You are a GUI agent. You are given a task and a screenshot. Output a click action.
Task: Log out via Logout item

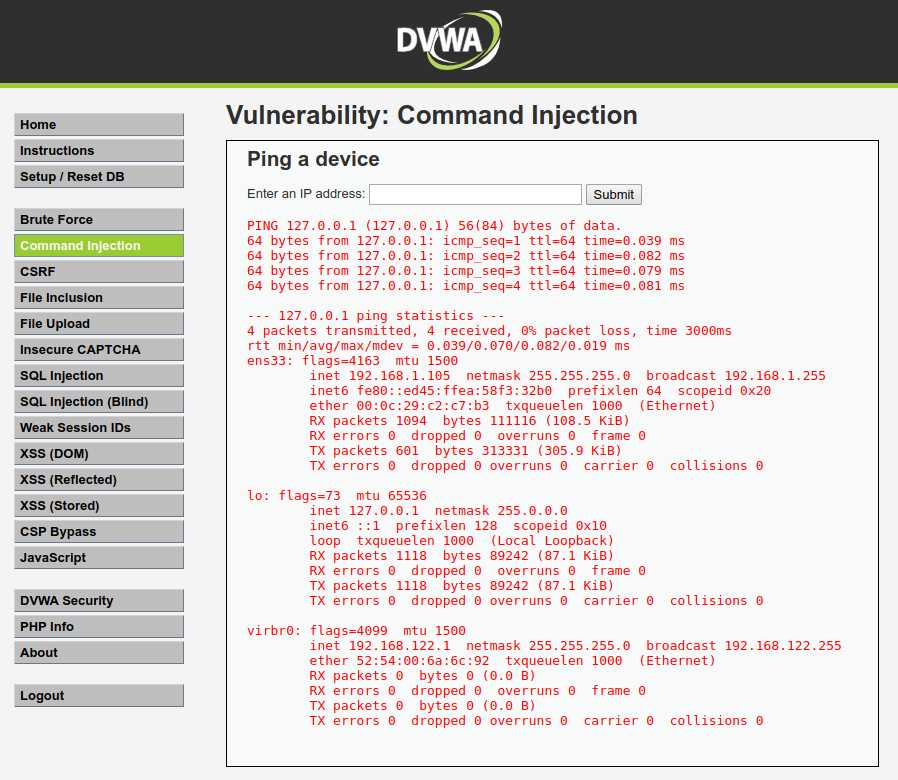click(x=99, y=696)
